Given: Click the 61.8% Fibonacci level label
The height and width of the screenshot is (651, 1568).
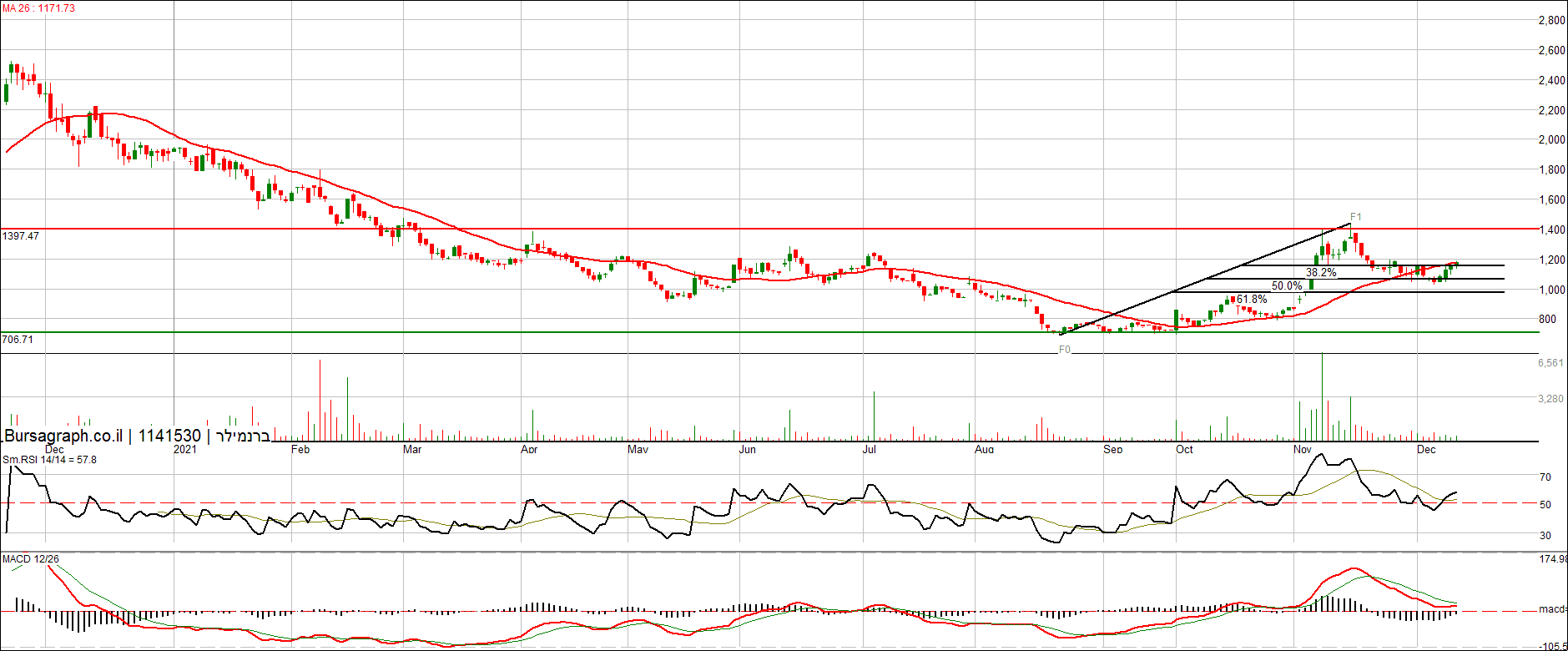Looking at the screenshot, I should 1252,300.
